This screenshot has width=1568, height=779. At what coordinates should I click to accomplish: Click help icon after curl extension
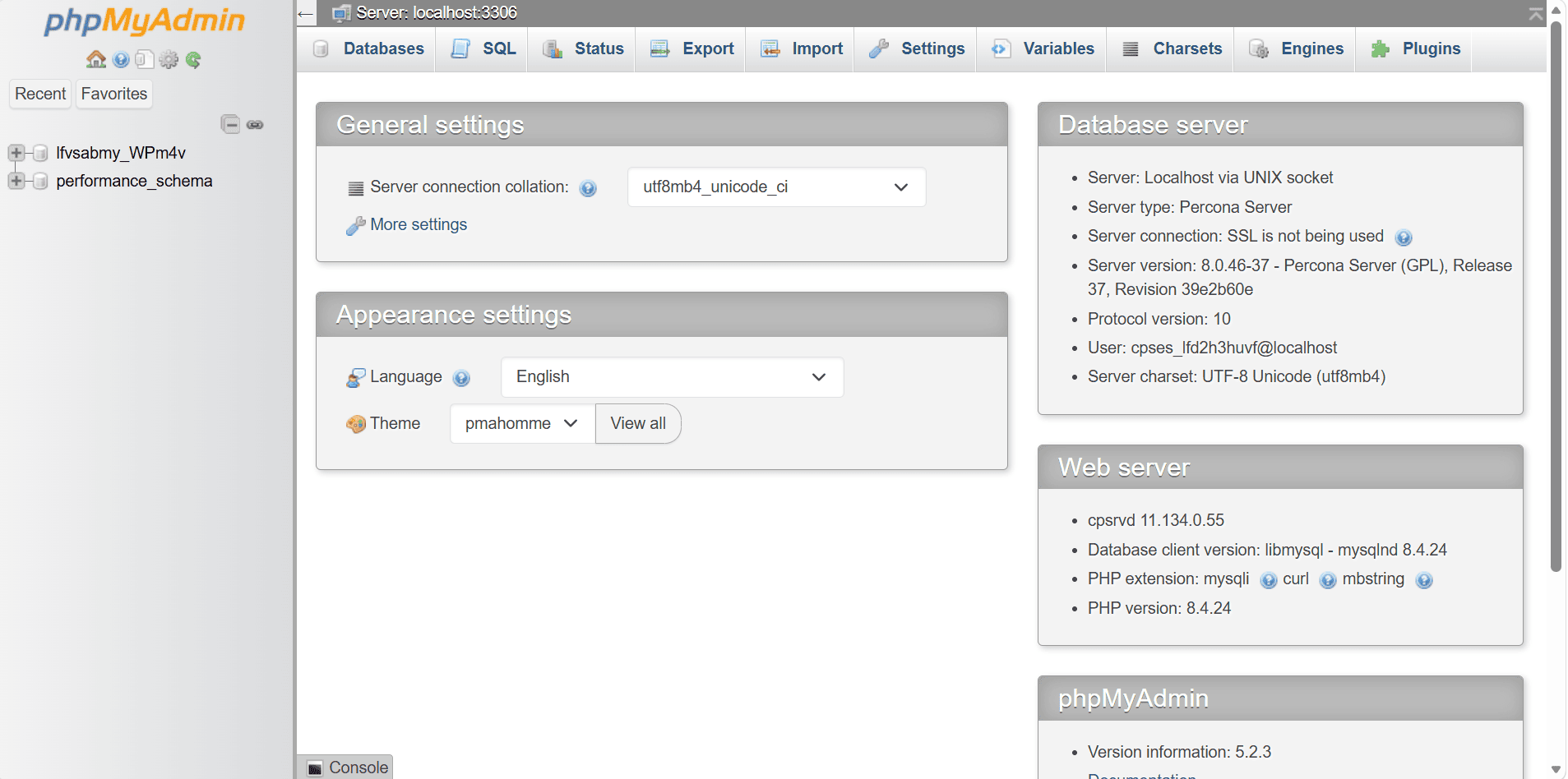(1328, 581)
